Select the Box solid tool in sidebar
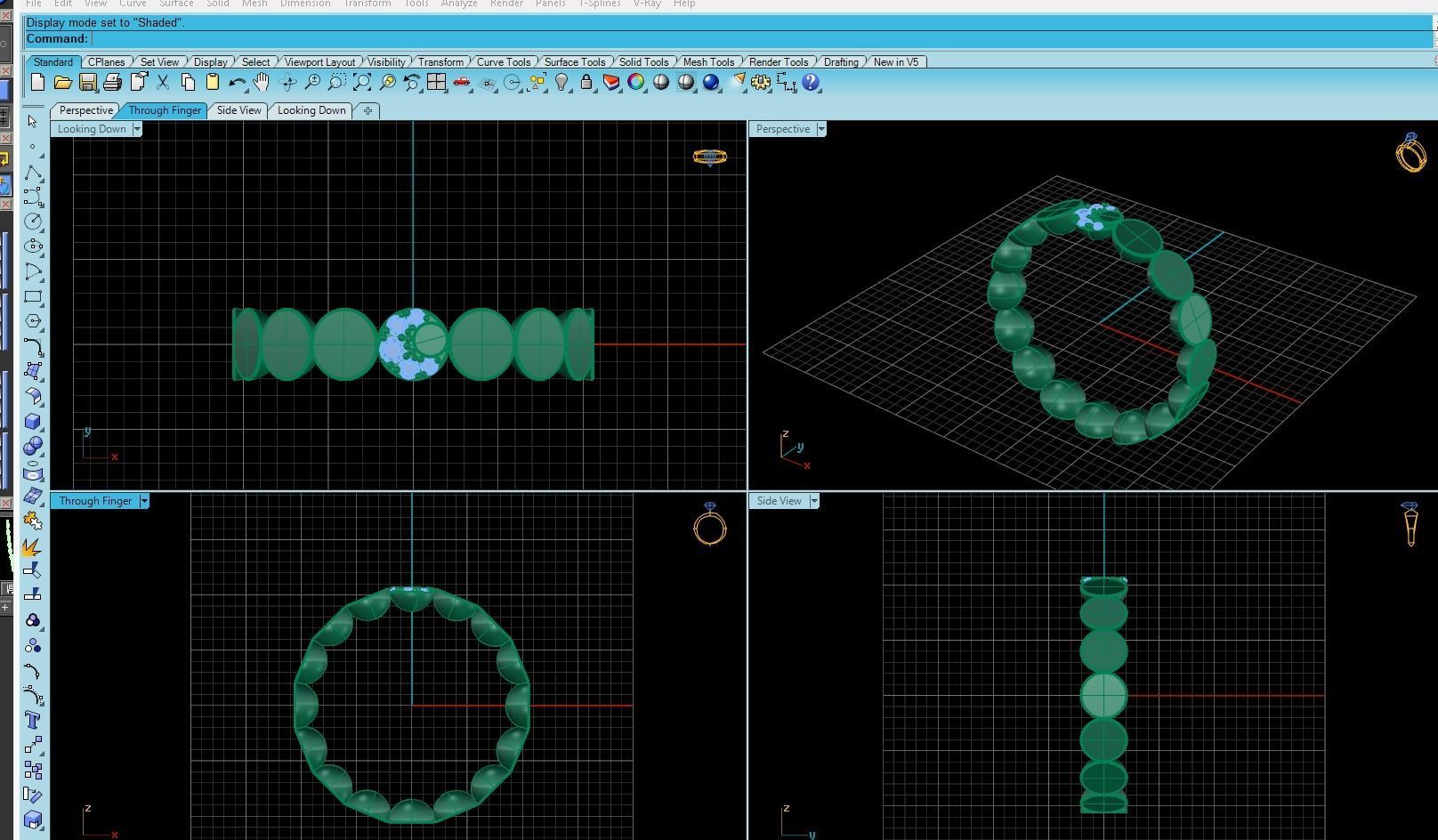 (33, 421)
